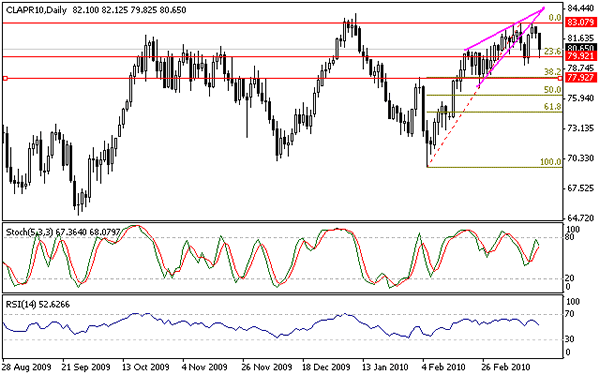
Task: Select the Fibonacci 61.8 horizontal level line
Action: (x=494, y=112)
